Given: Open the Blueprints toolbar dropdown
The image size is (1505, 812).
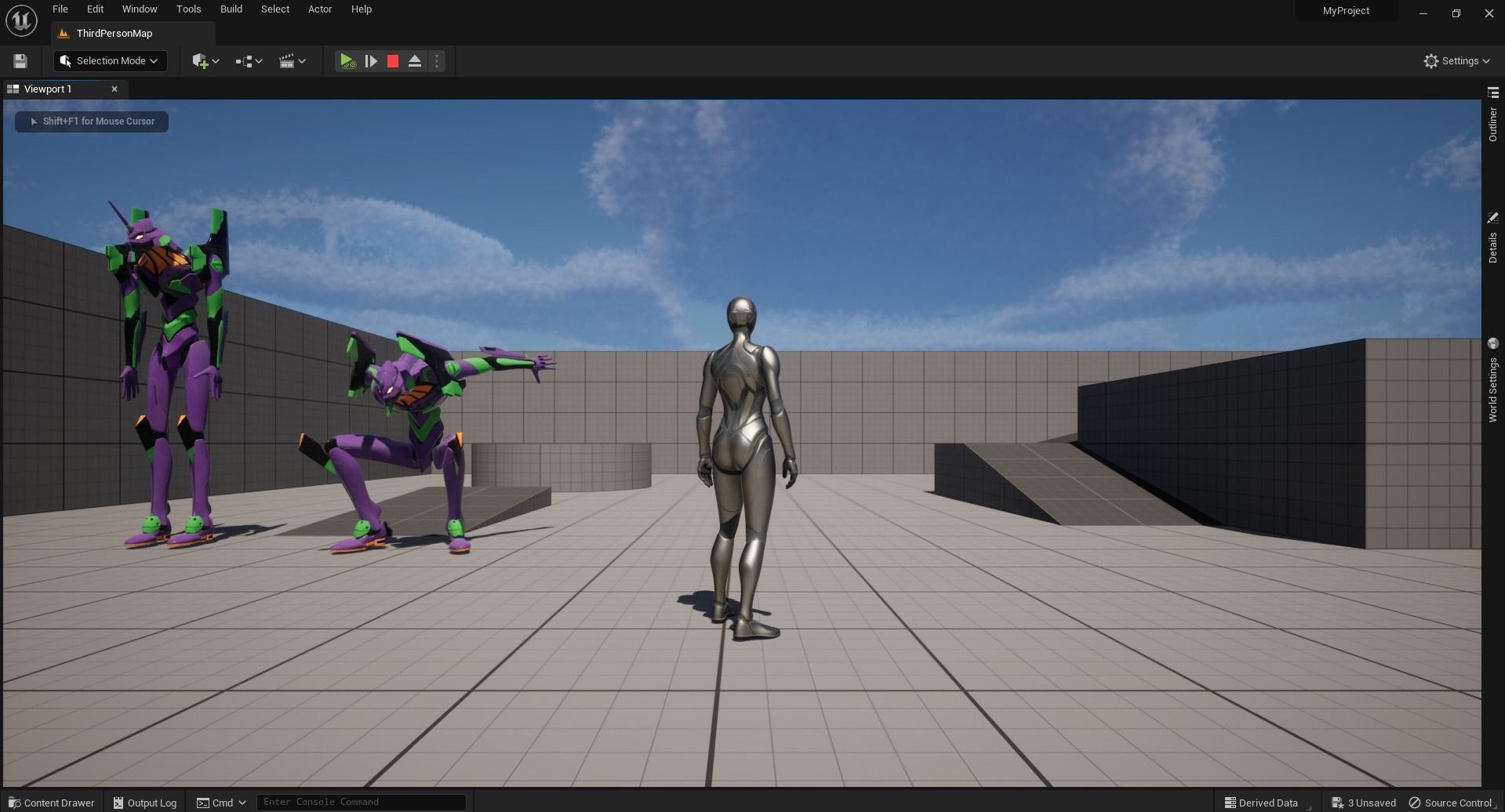Looking at the screenshot, I should click(249, 61).
